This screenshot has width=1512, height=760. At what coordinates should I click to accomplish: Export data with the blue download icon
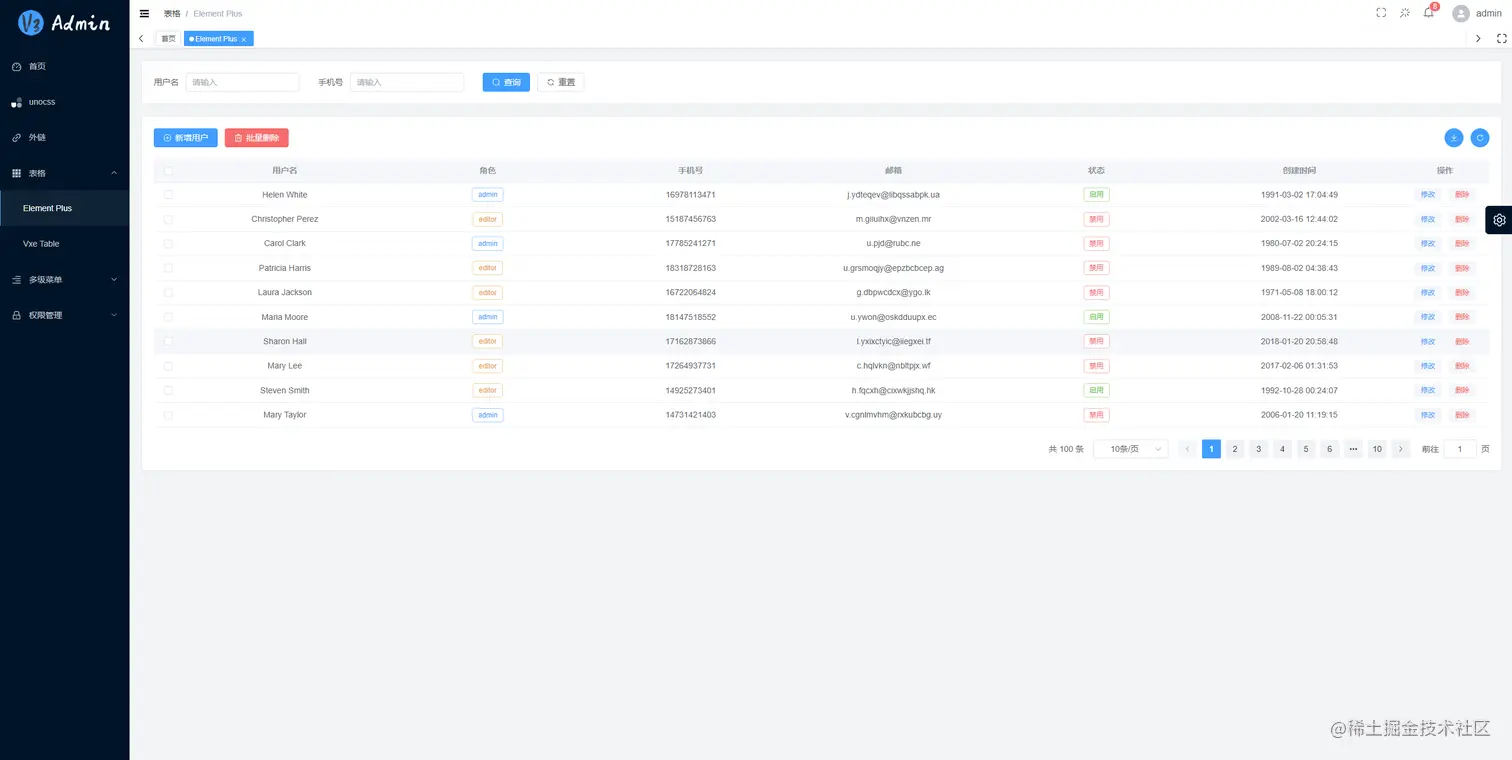pos(1454,137)
